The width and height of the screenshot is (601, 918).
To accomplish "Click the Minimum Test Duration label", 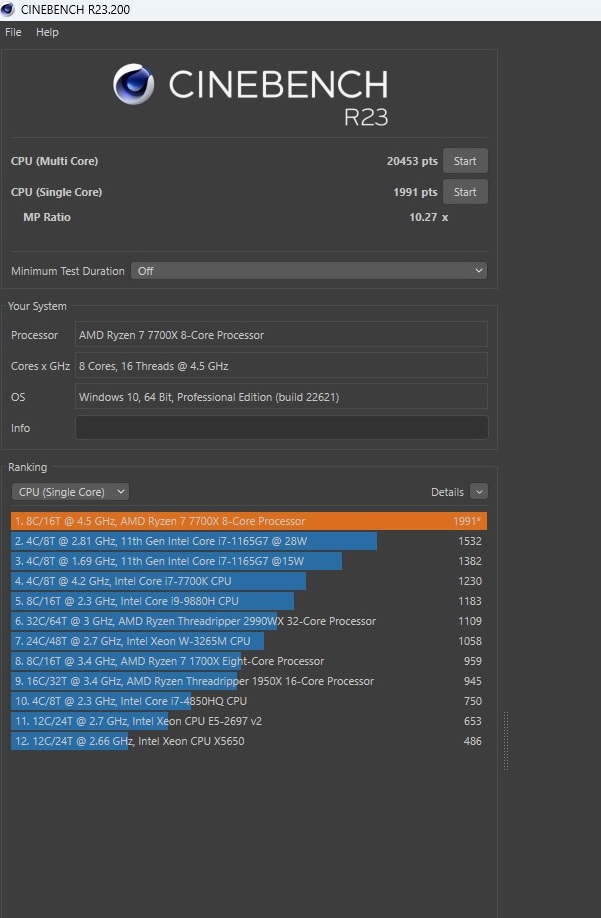I will (x=68, y=271).
